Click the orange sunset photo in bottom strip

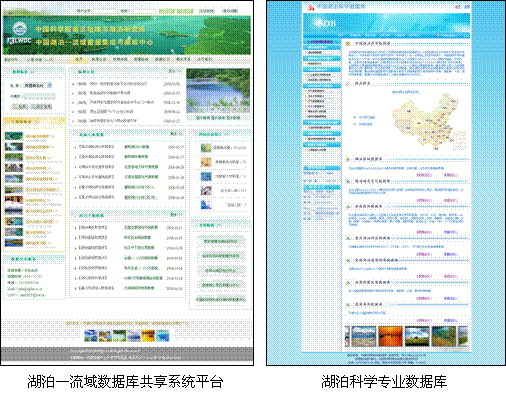click(390, 336)
